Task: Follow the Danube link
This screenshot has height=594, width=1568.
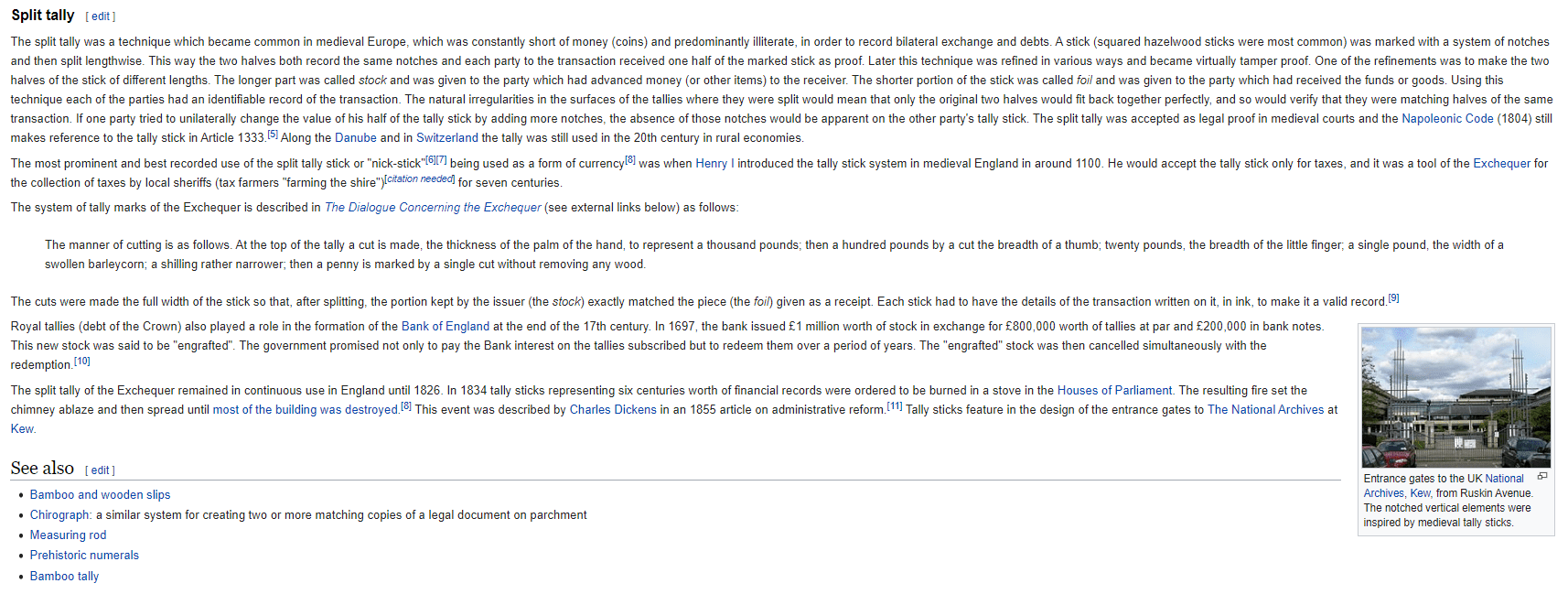Action: (356, 138)
